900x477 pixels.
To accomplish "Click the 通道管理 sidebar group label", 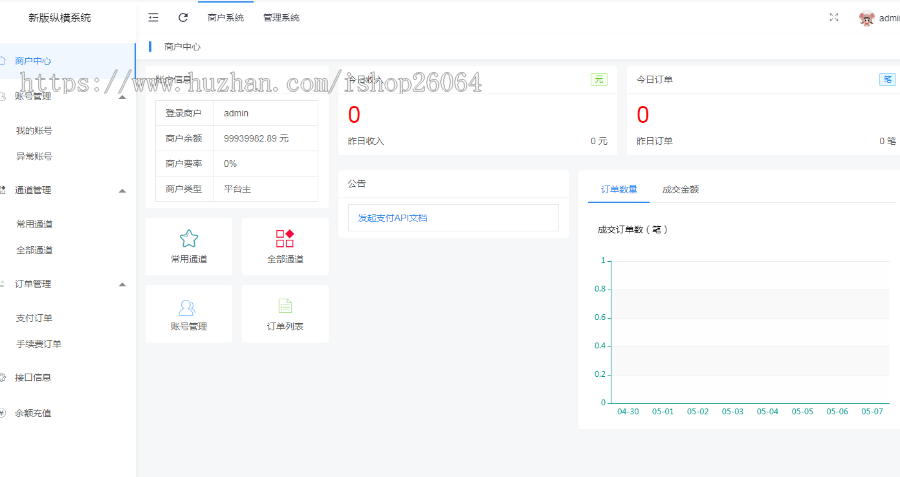I will tap(33, 190).
